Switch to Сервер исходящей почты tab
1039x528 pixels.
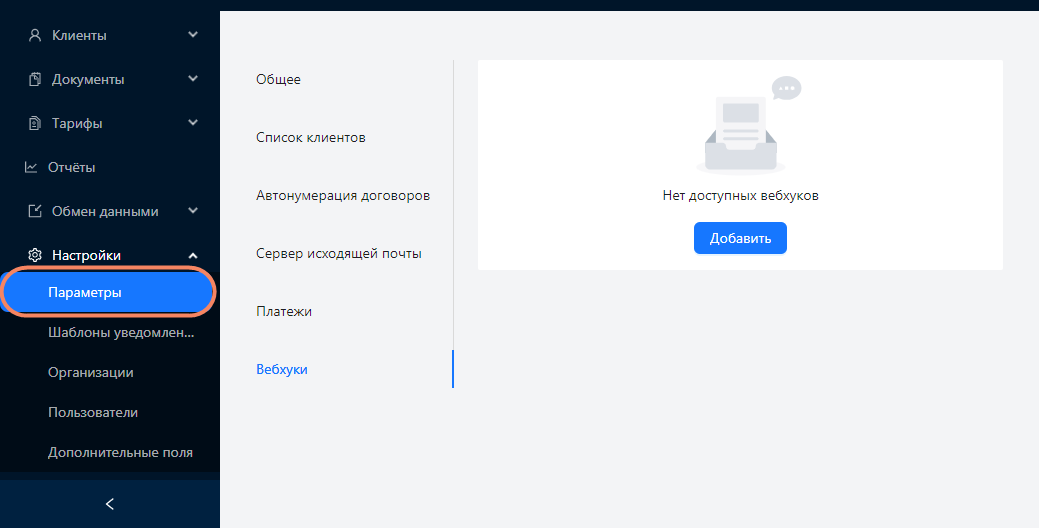[339, 254]
